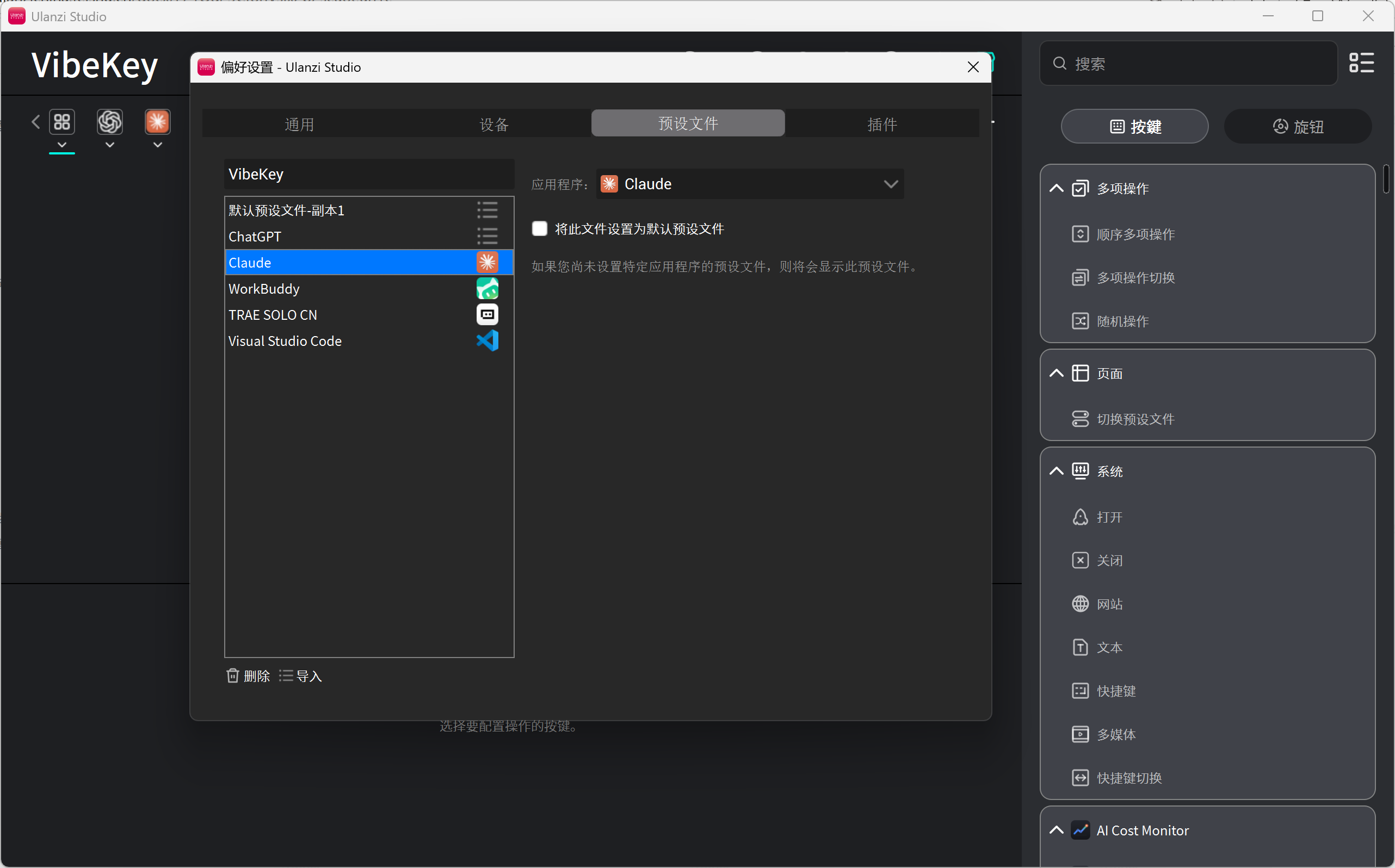Select the 预设文件 tab
This screenshot has height=868, width=1395.
click(688, 123)
